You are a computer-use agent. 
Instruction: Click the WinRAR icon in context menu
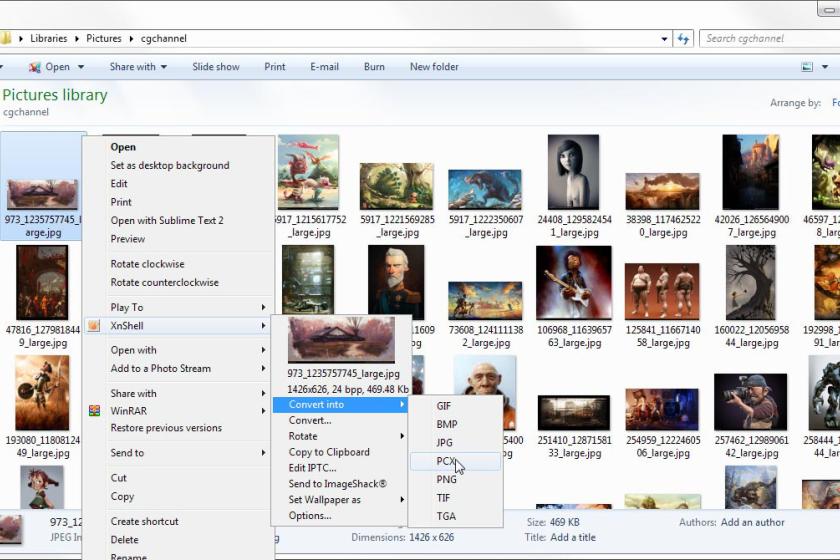tap(94, 410)
